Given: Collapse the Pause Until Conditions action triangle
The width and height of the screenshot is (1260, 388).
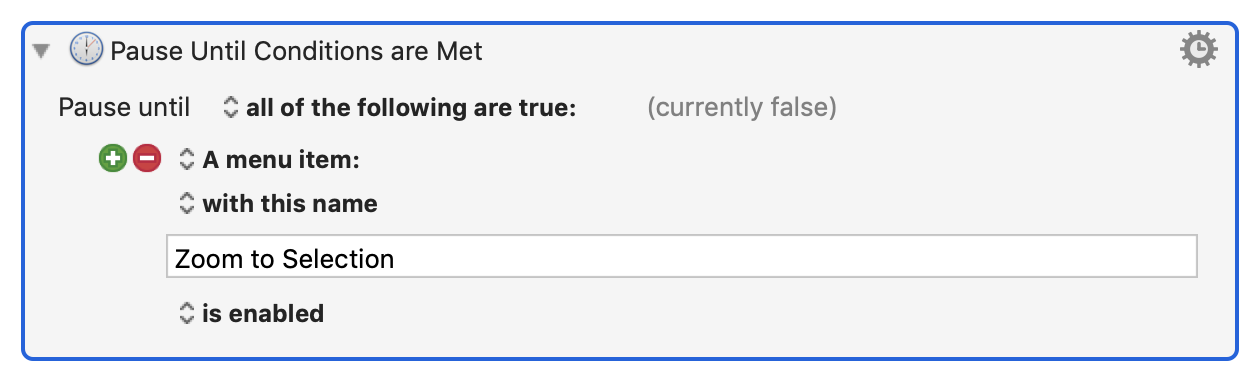Looking at the screenshot, I should coord(40,50).
